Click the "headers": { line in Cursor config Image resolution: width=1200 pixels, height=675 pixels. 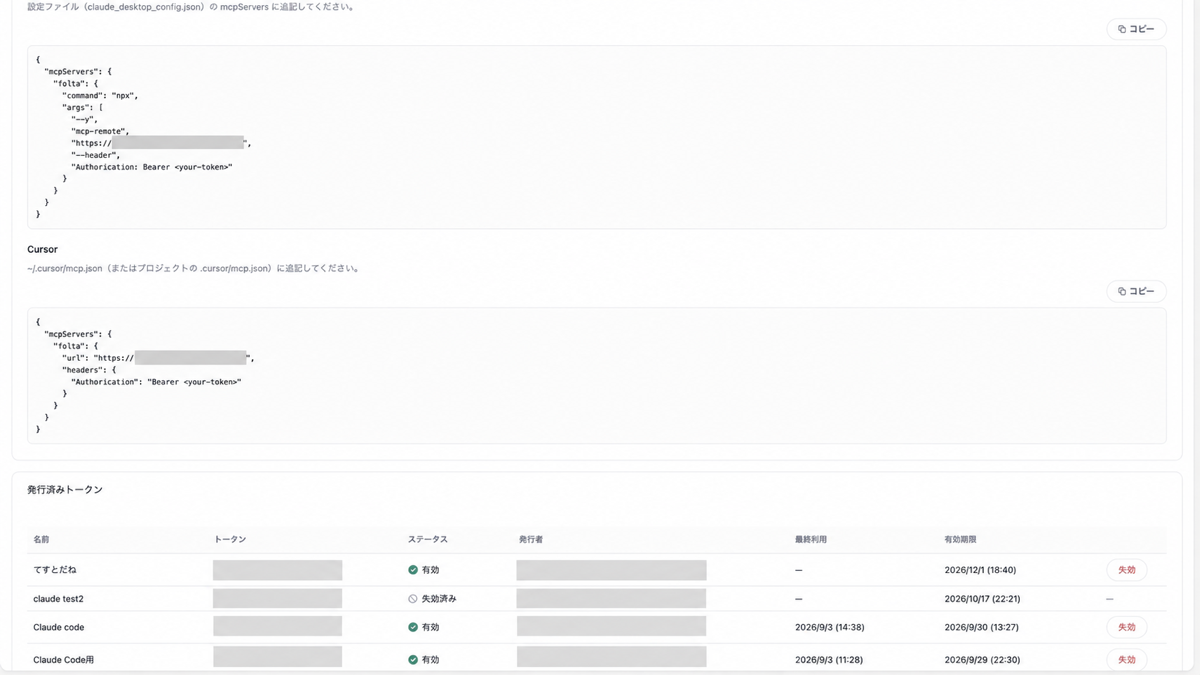[89, 370]
